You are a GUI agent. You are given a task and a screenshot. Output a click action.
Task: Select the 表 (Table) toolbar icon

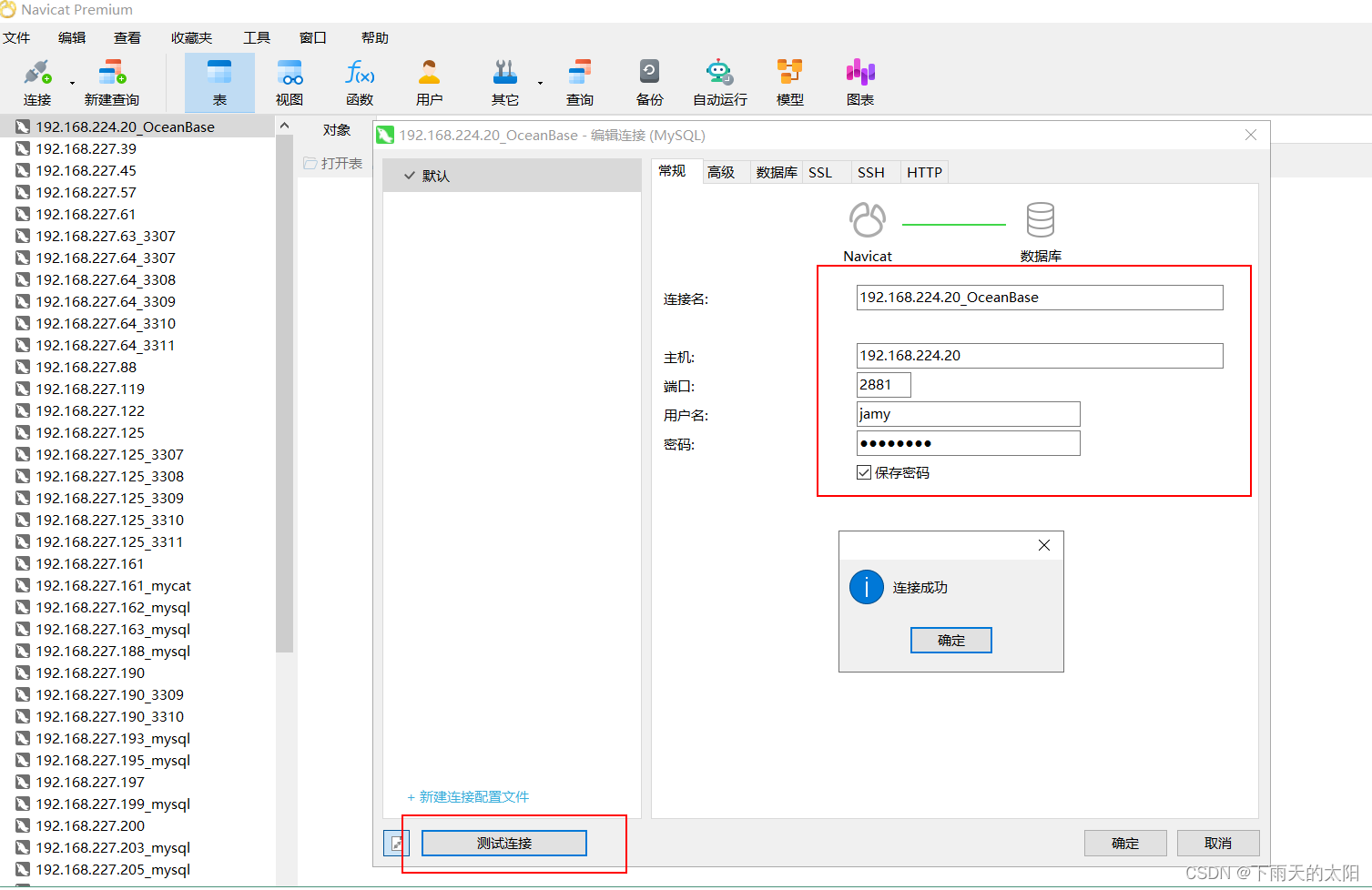click(219, 72)
